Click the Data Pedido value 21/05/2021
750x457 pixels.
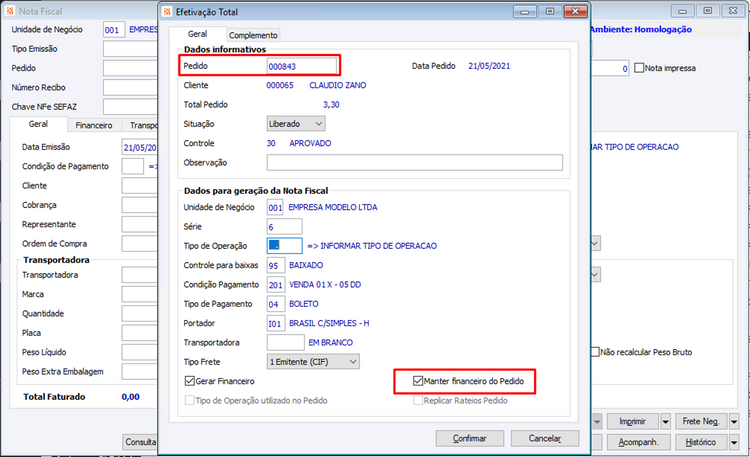489,66
